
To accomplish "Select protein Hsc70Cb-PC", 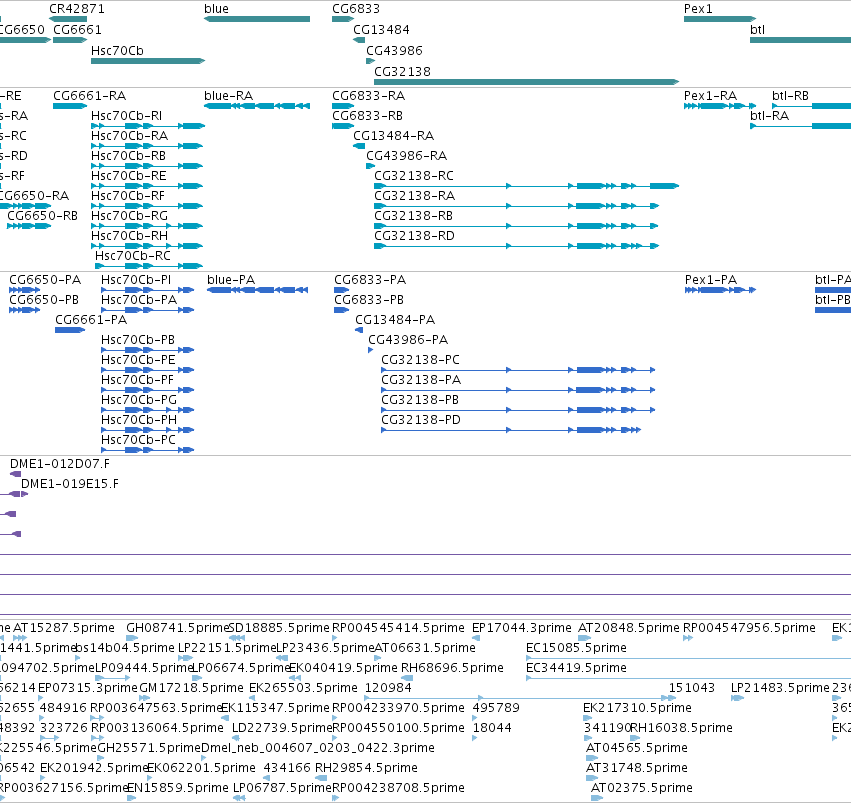I will pos(148,450).
